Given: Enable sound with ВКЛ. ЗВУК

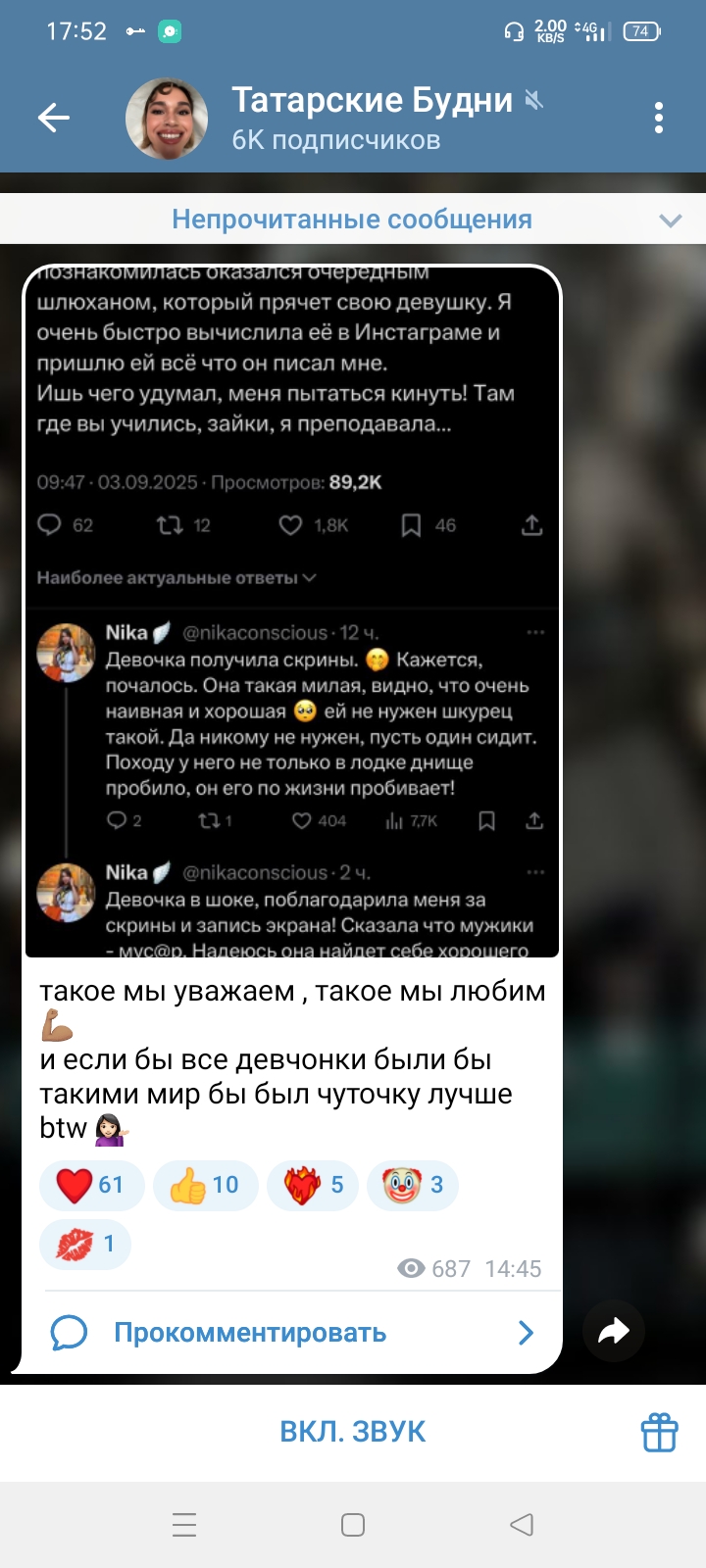Looking at the screenshot, I should point(353,1432).
